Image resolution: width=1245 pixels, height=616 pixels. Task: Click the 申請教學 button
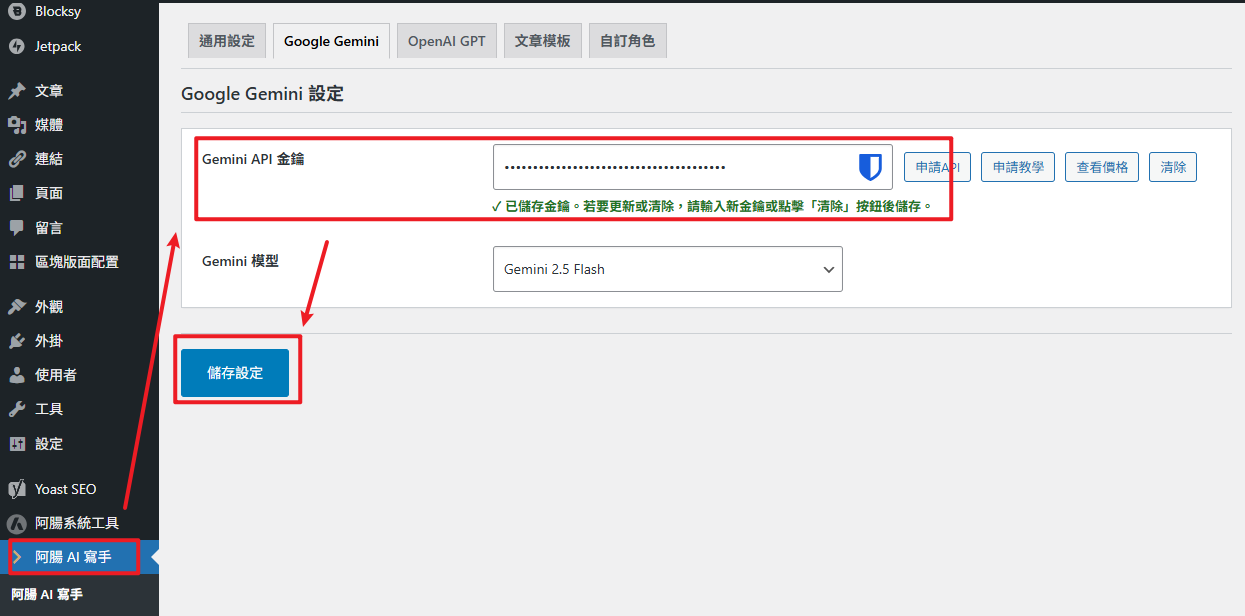pos(1018,167)
